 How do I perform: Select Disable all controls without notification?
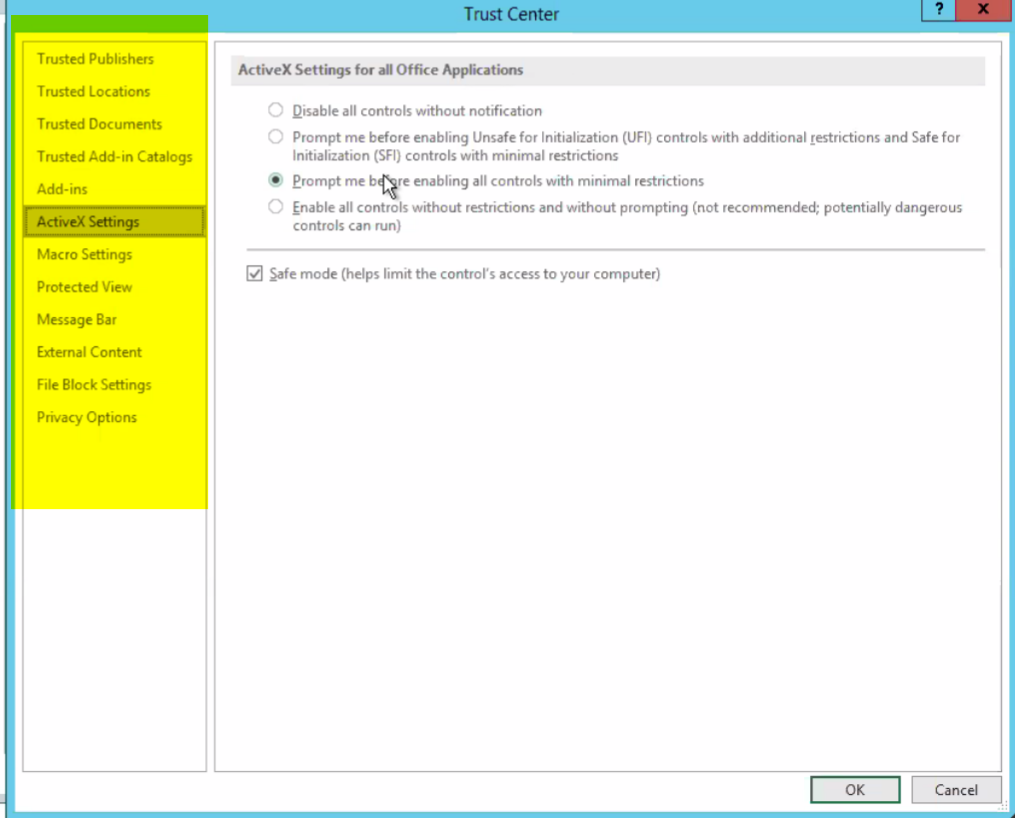click(x=276, y=110)
